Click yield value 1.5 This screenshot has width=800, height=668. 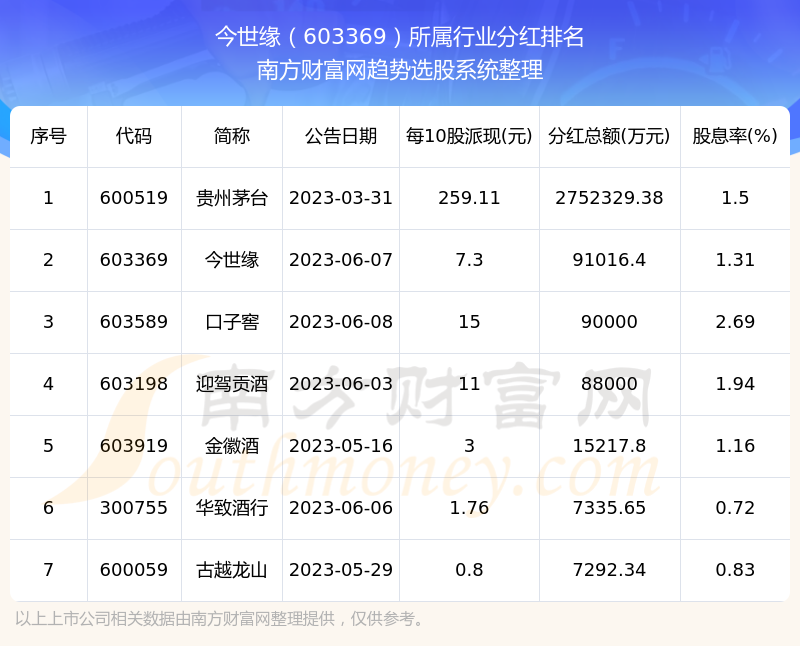(x=735, y=198)
